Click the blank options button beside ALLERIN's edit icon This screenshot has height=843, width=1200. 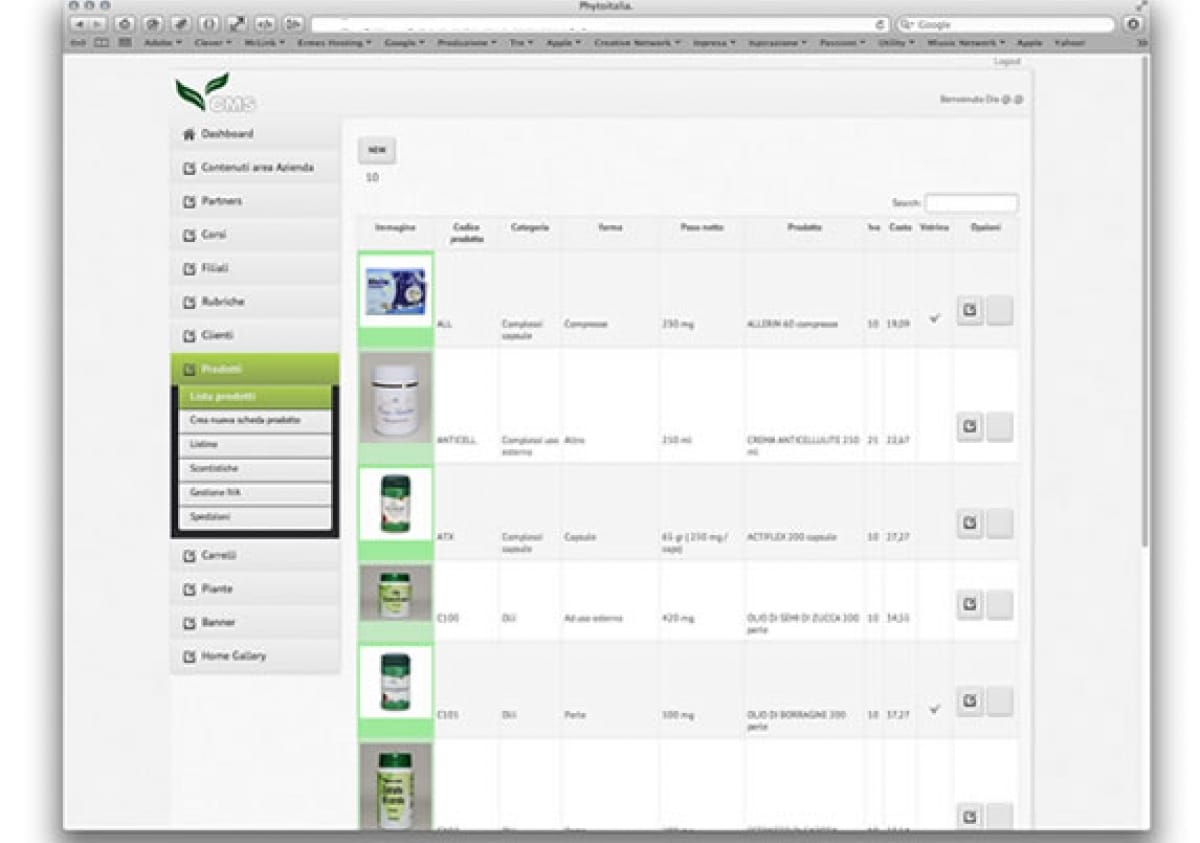(999, 311)
